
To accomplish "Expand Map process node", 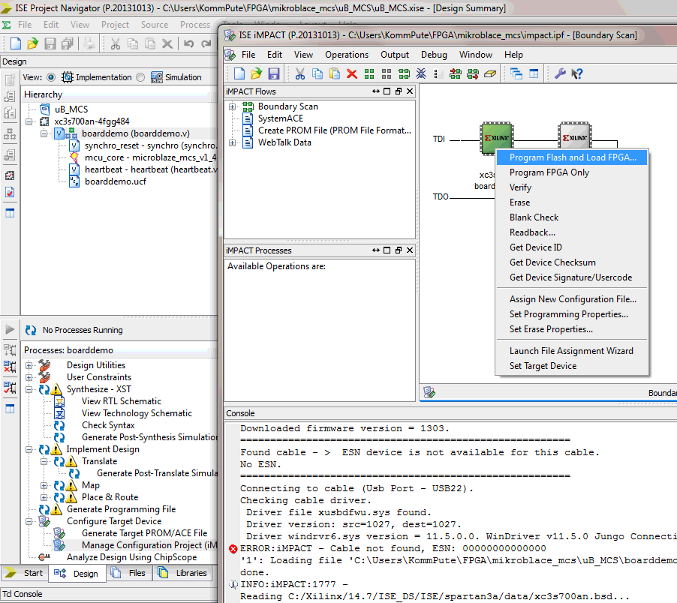I will pos(44,486).
